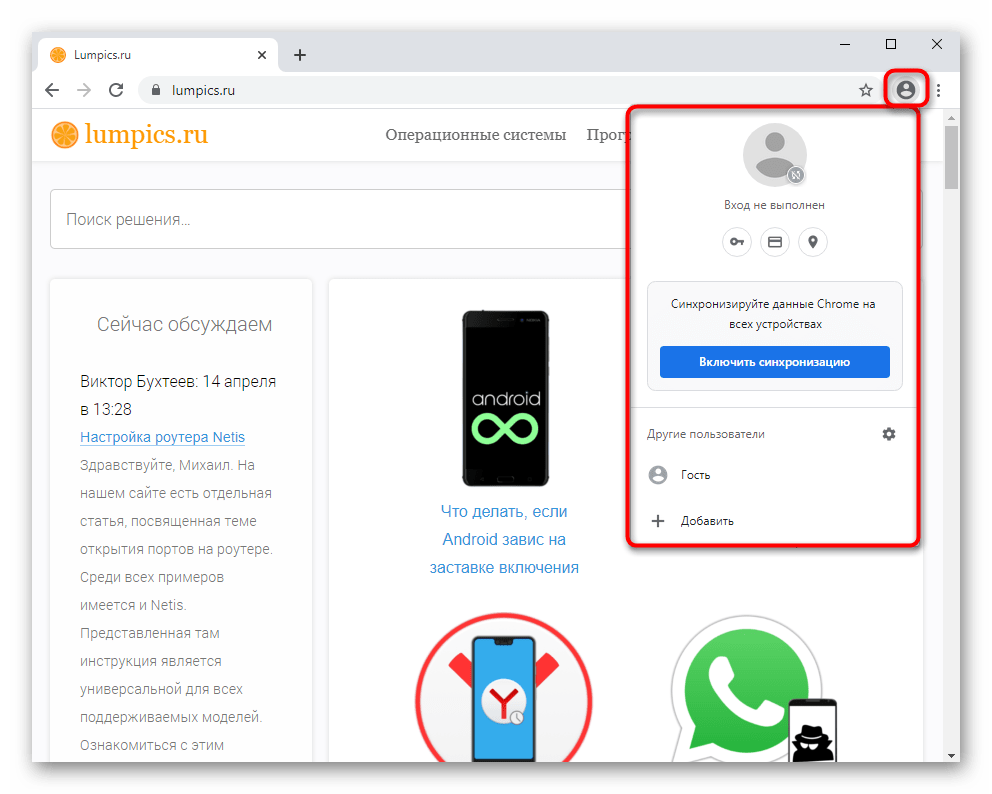Image resolution: width=992 pixels, height=794 pixels.
Task: Reload the page
Action: click(x=116, y=90)
